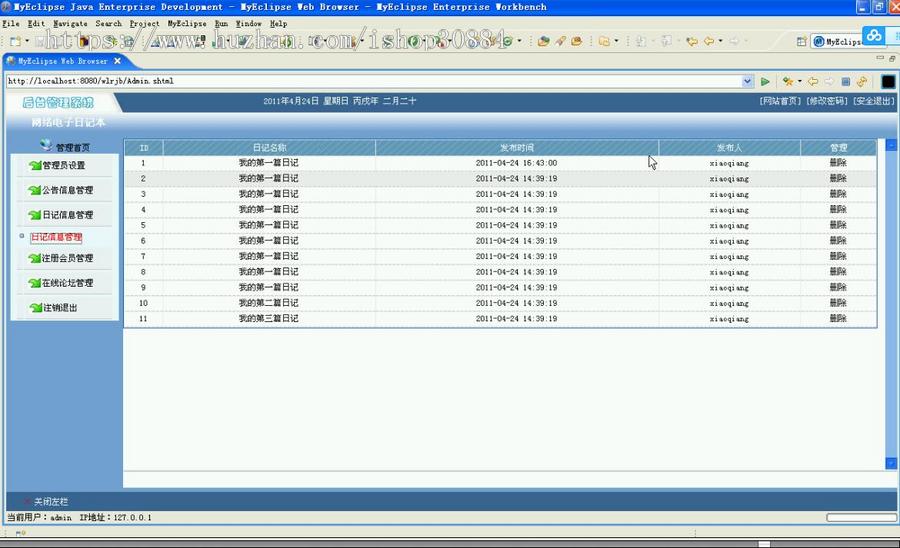
Task: Open 日记信息管理 sidebar item with green icon
Action: (x=67, y=215)
